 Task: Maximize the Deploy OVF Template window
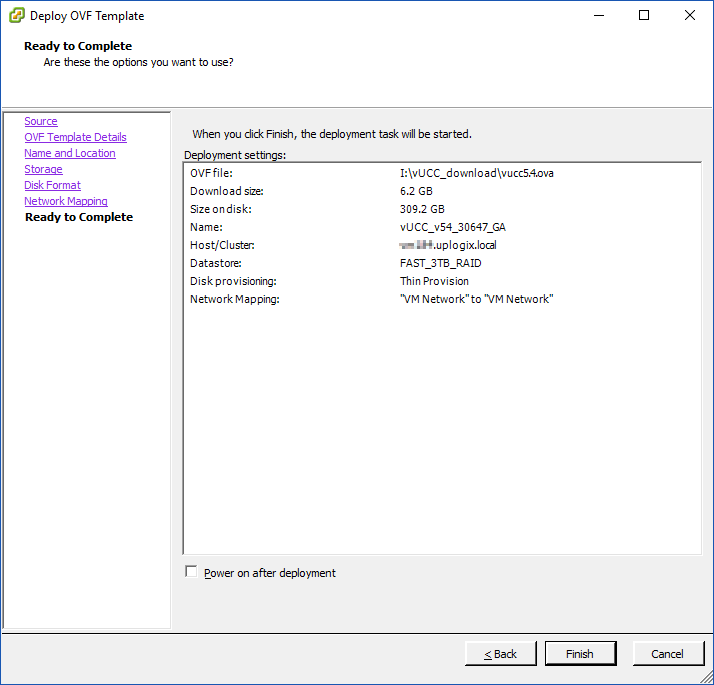(x=644, y=16)
